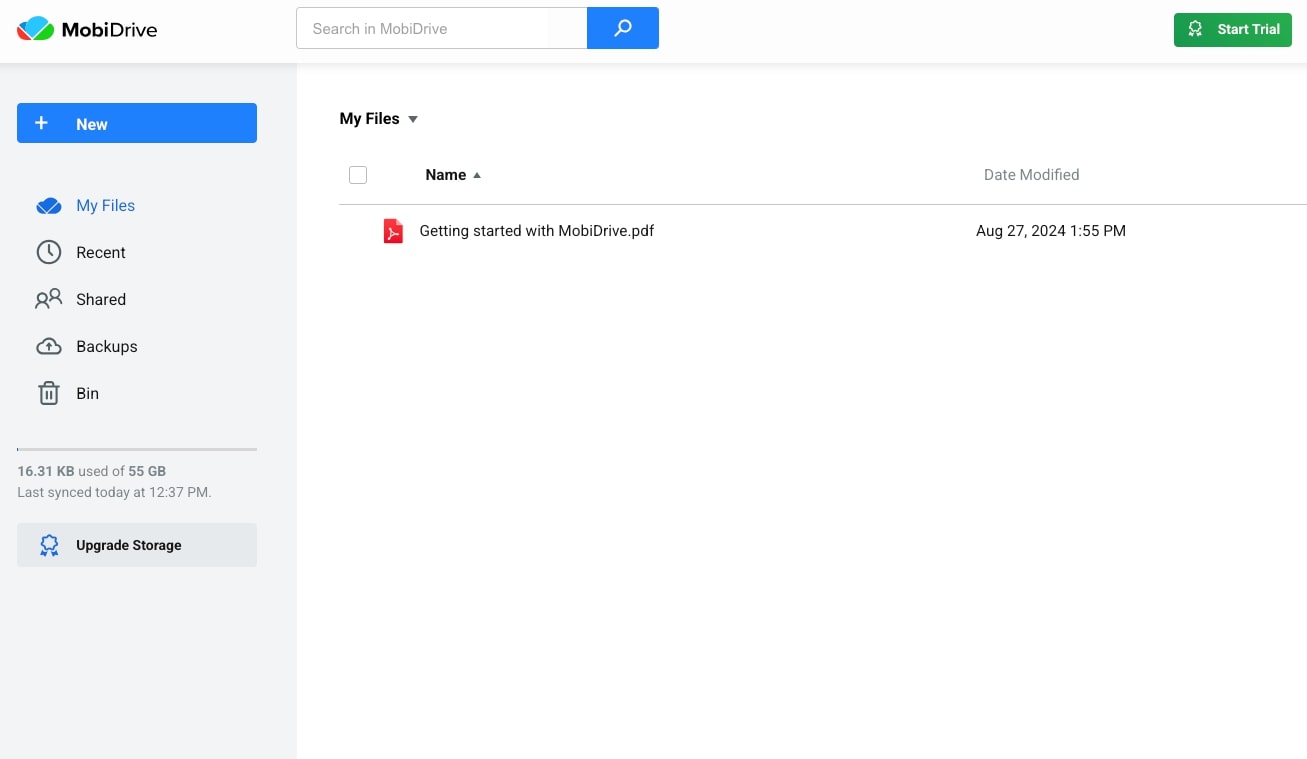Click the red PDF file icon
Screen dimensions: 1307x759
coord(393,231)
